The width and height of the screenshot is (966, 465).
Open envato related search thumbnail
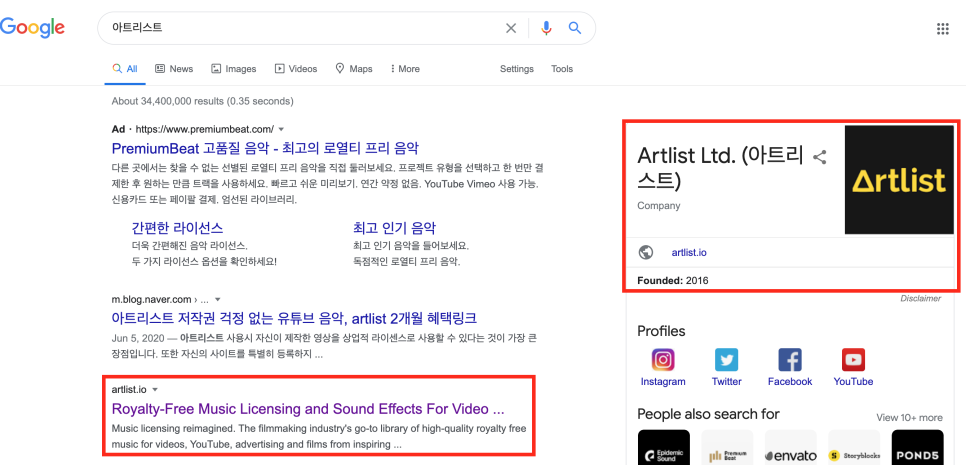tap(790, 447)
